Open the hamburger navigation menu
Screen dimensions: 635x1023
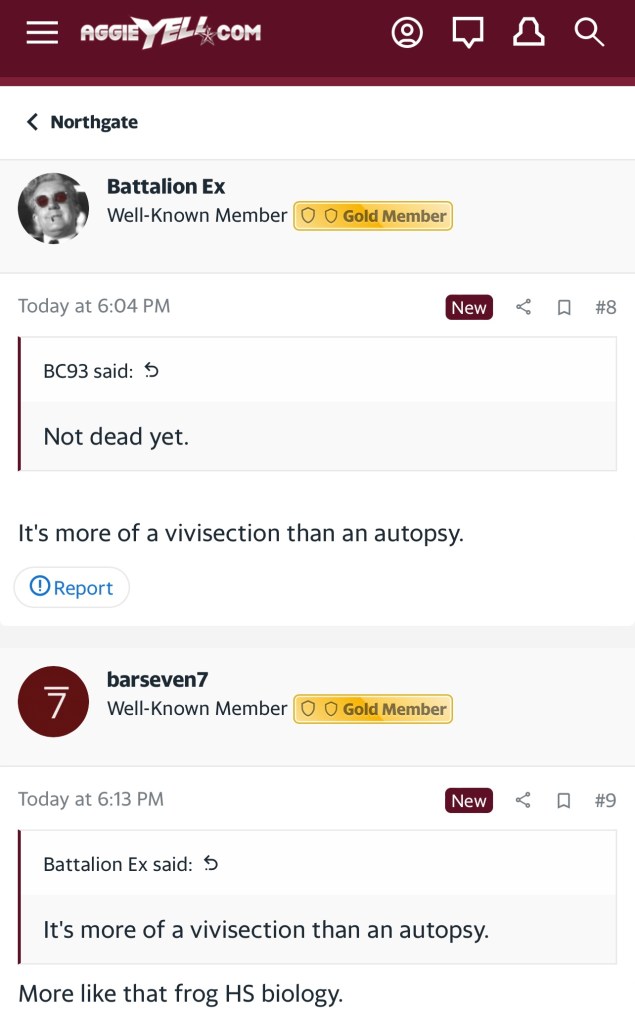tap(42, 33)
